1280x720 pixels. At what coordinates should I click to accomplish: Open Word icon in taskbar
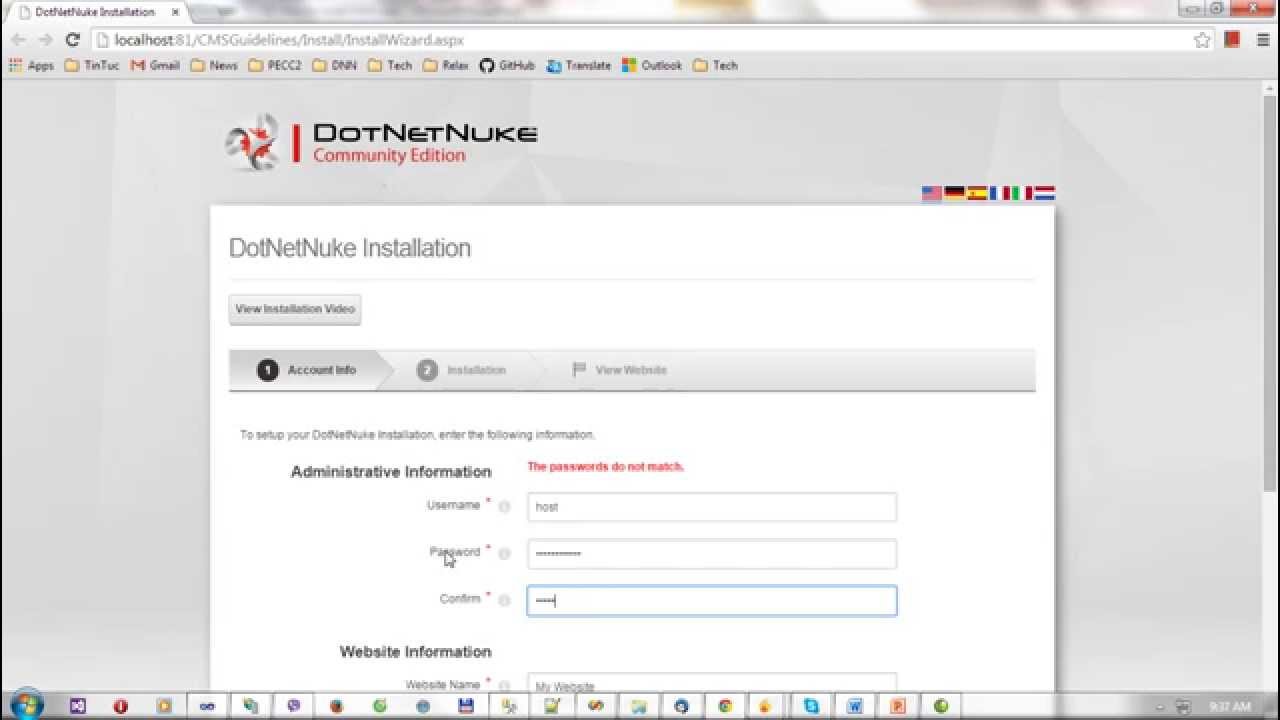point(855,705)
